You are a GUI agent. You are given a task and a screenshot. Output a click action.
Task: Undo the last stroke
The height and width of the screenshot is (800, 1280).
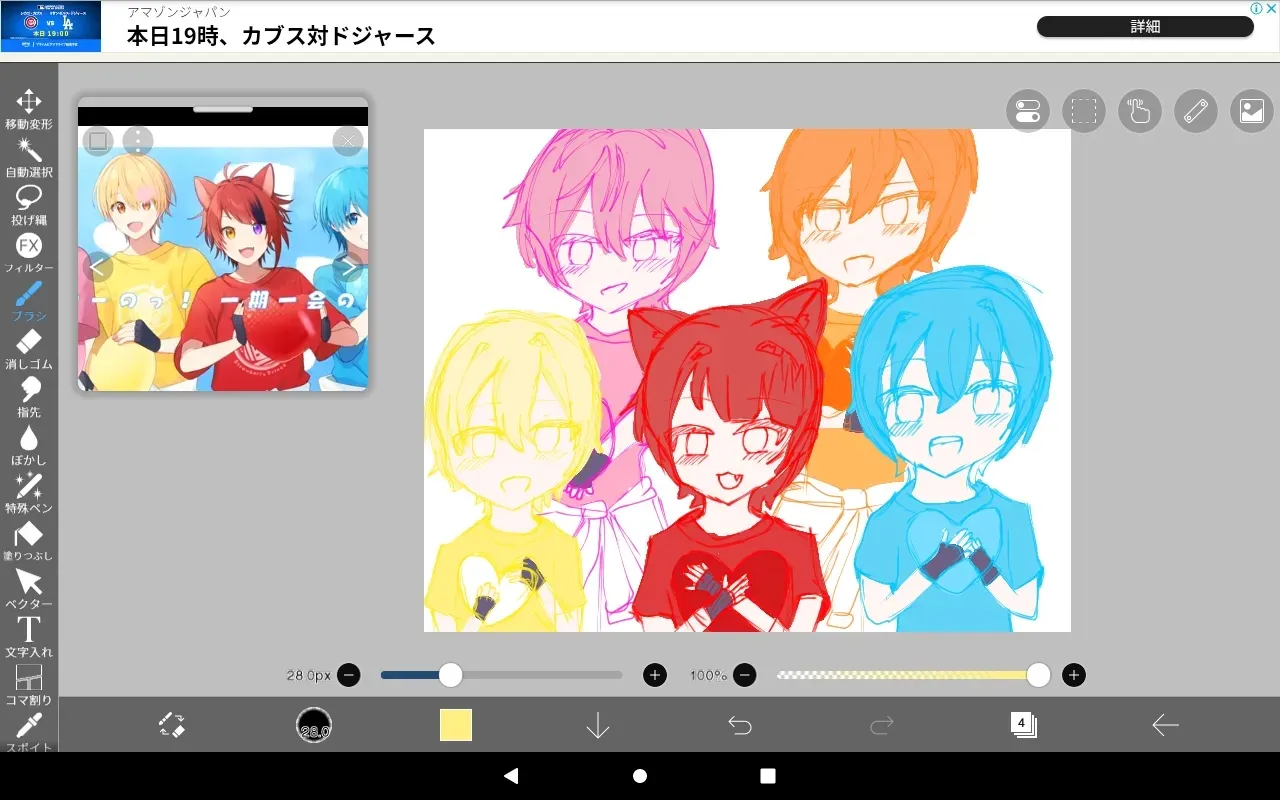[x=740, y=725]
